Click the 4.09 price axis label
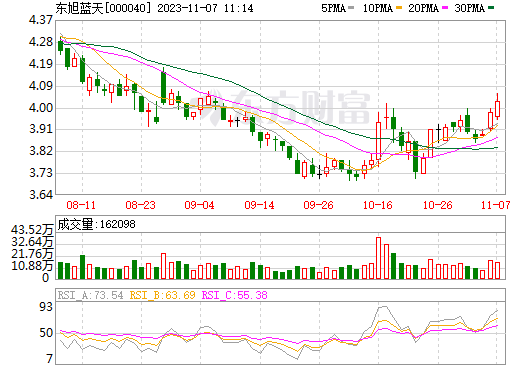This screenshot has height=365, width=520. pyautogui.click(x=41, y=86)
